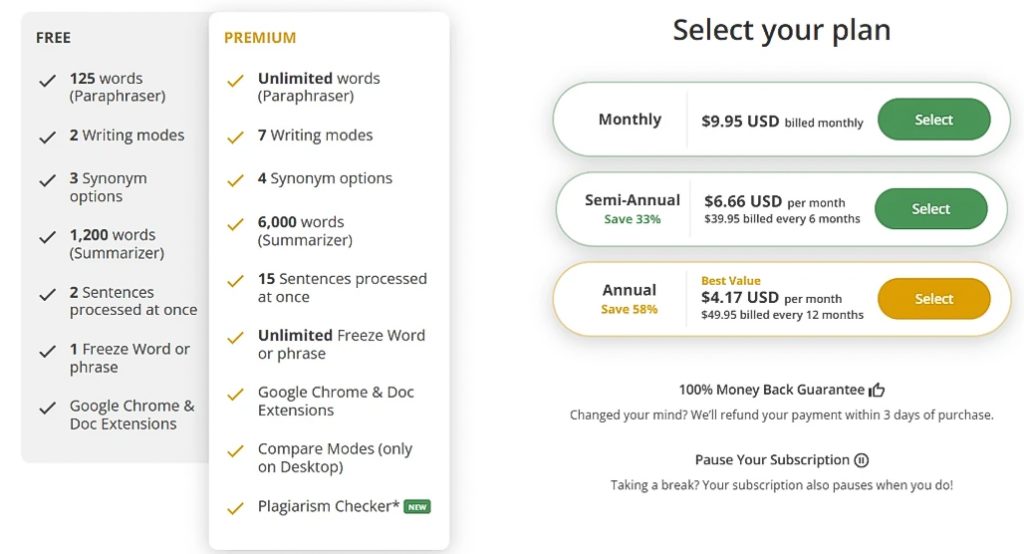Click the green NEW badge near Plagiarism Checker
1024x554 pixels.
[417, 507]
